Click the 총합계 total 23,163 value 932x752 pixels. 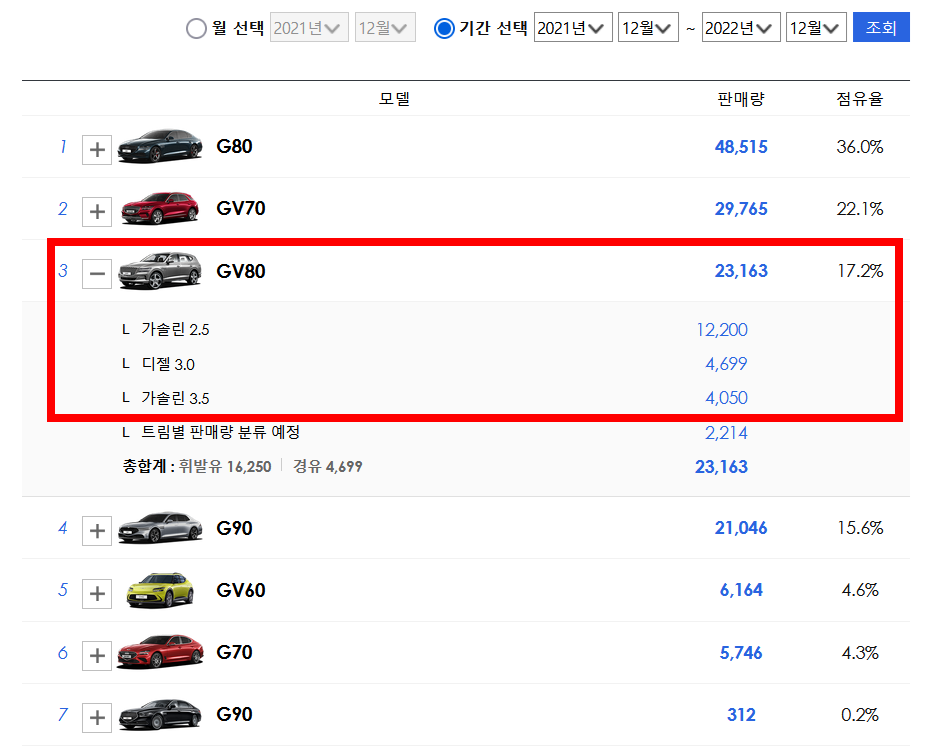(x=722, y=467)
